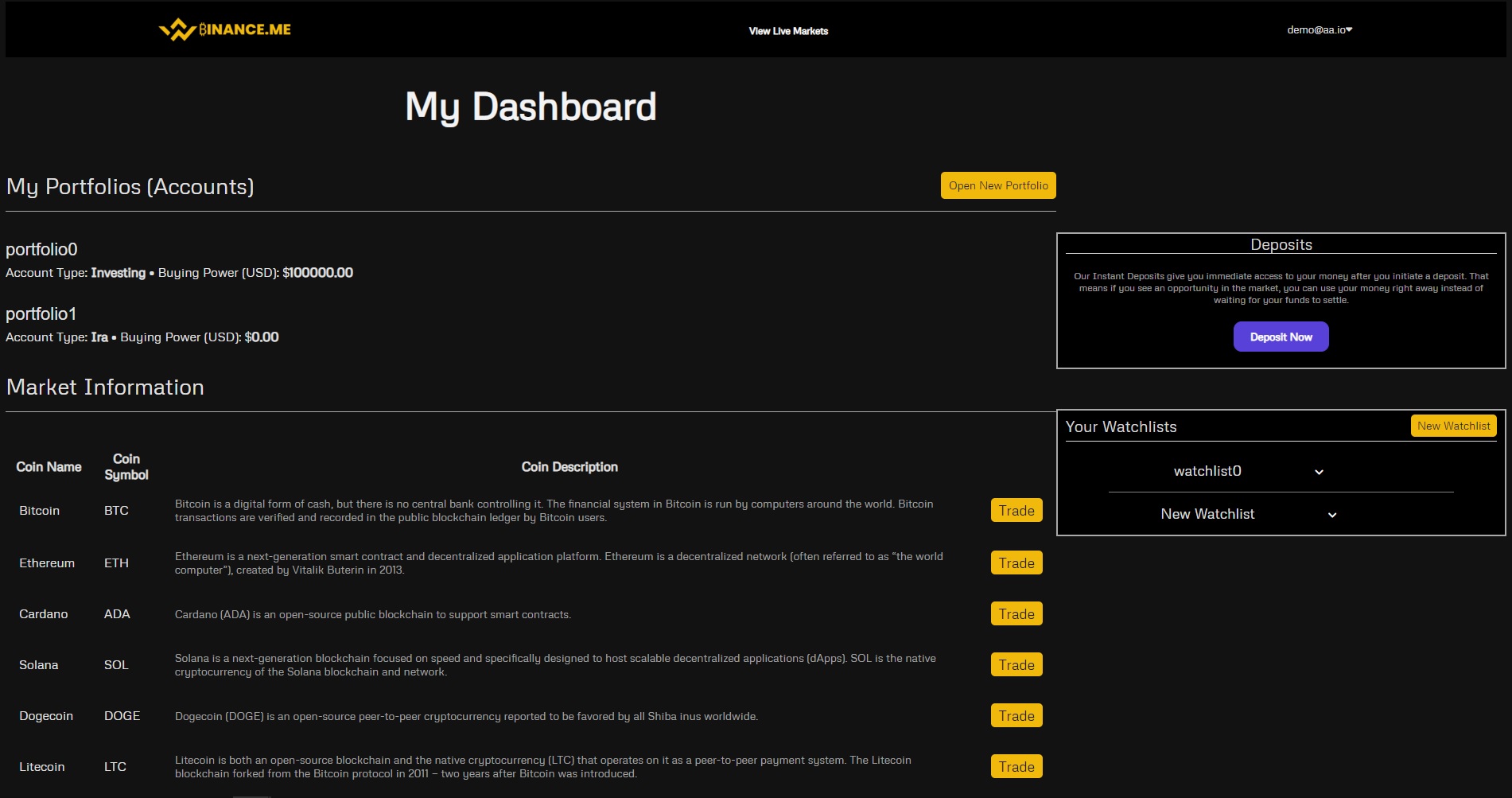Select the Coin Symbol column header
This screenshot has width=1512, height=798.
pyautogui.click(x=126, y=467)
